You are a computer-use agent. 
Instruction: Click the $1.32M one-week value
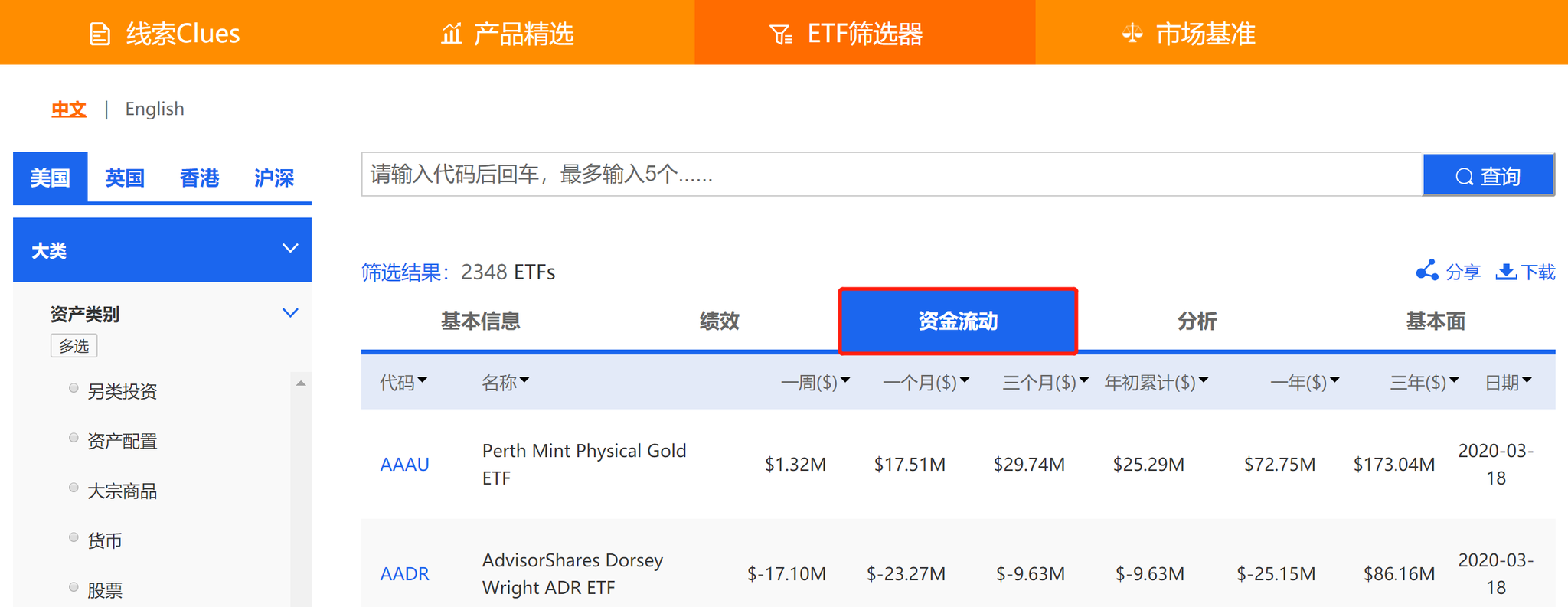(795, 464)
